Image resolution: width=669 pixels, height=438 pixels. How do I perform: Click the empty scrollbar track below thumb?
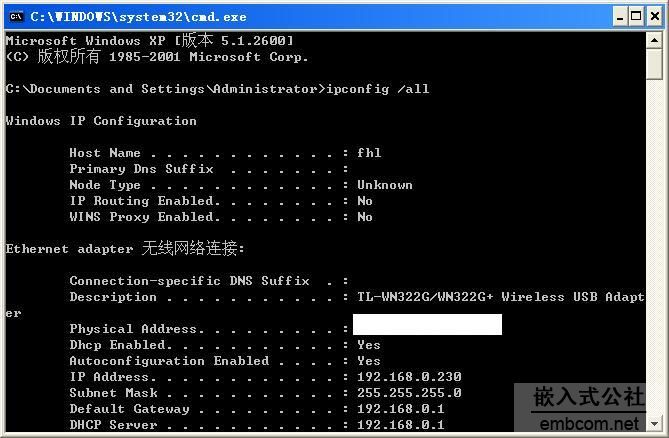tap(654, 247)
